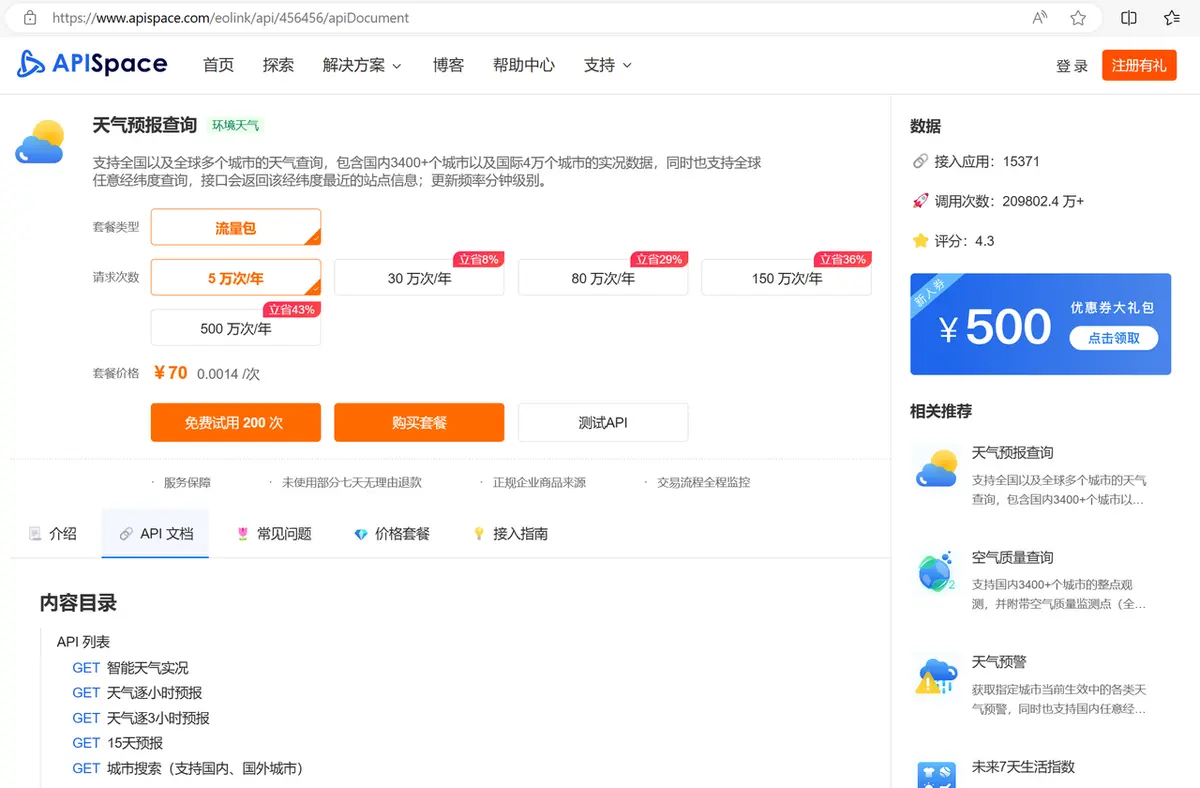Image resolution: width=1200 pixels, height=788 pixels.
Task: Select the 30 万次/年 request plan
Action: click(x=419, y=278)
